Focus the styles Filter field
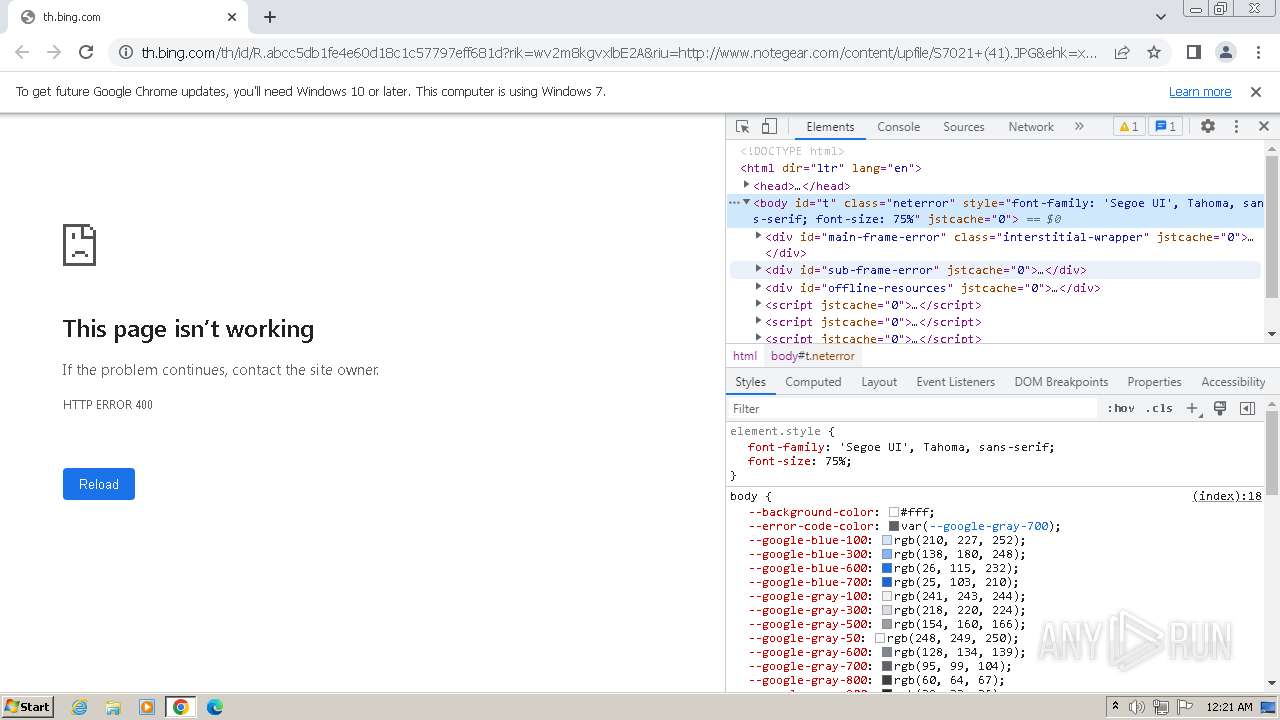Screen dimensions: 1280x720 click(x=913, y=408)
